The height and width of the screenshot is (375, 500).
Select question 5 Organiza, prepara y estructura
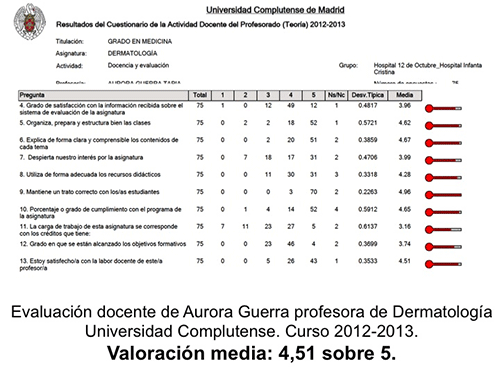[x=85, y=123]
